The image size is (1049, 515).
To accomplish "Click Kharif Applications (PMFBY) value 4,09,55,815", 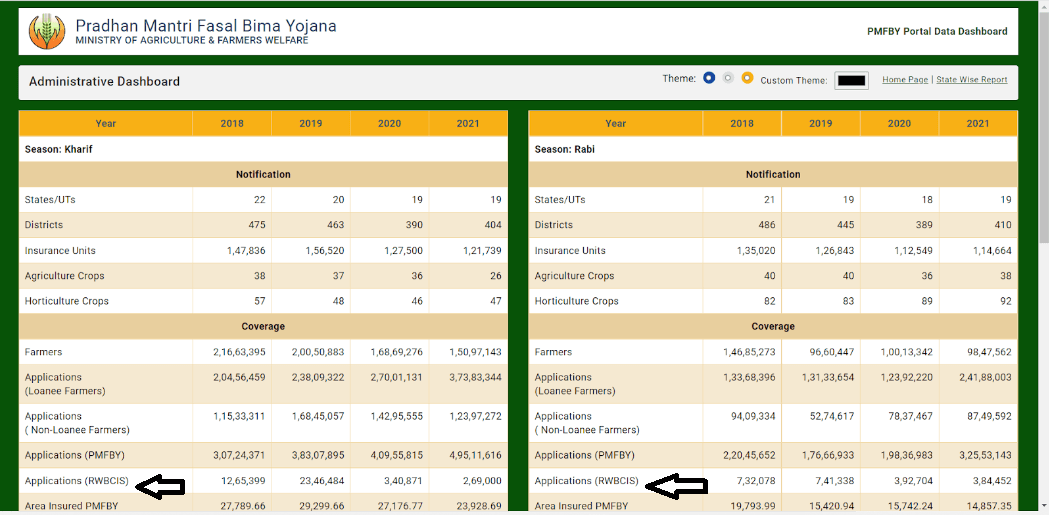I will tap(396, 455).
